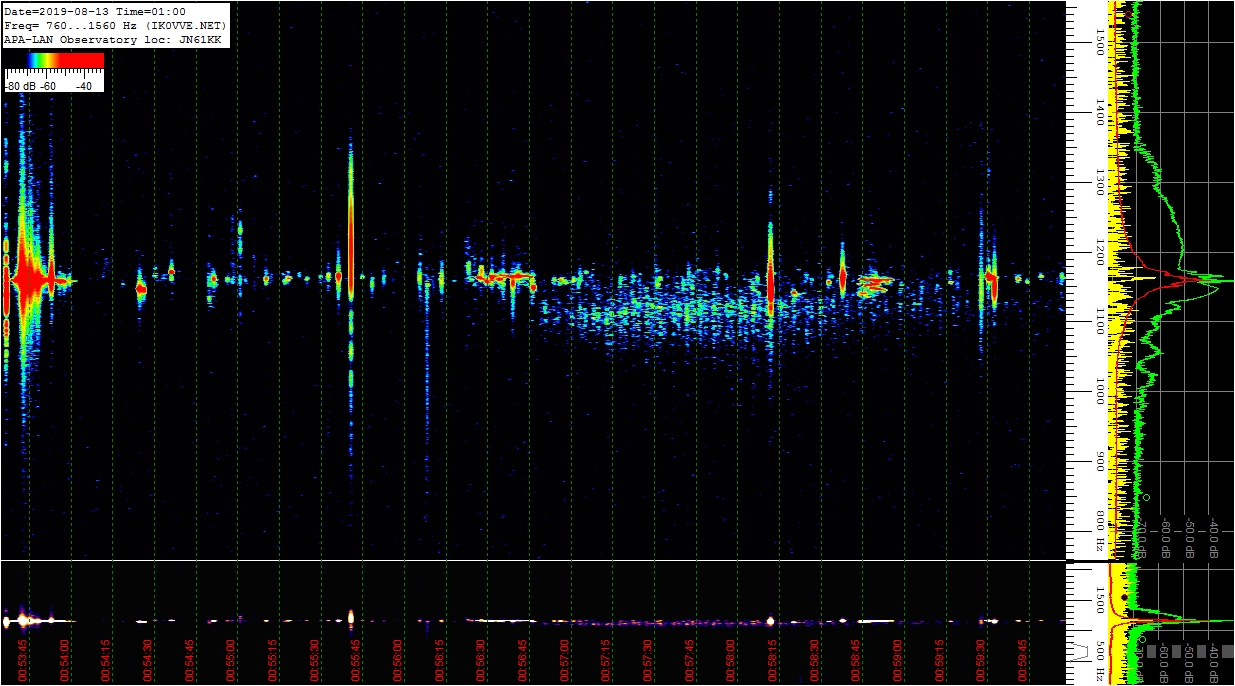The width and height of the screenshot is (1235, 686).
Task: Select the 00:59:30 time marker
Action: click(981, 660)
